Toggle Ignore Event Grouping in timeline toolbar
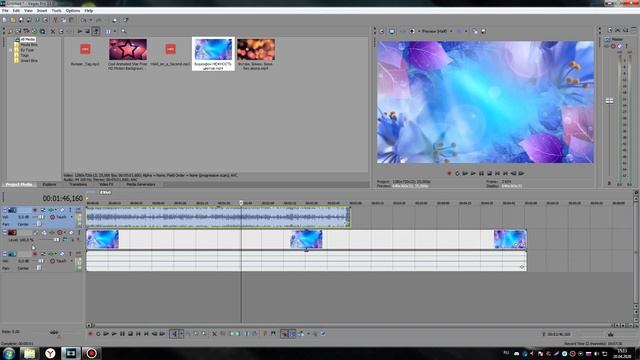 point(323,333)
